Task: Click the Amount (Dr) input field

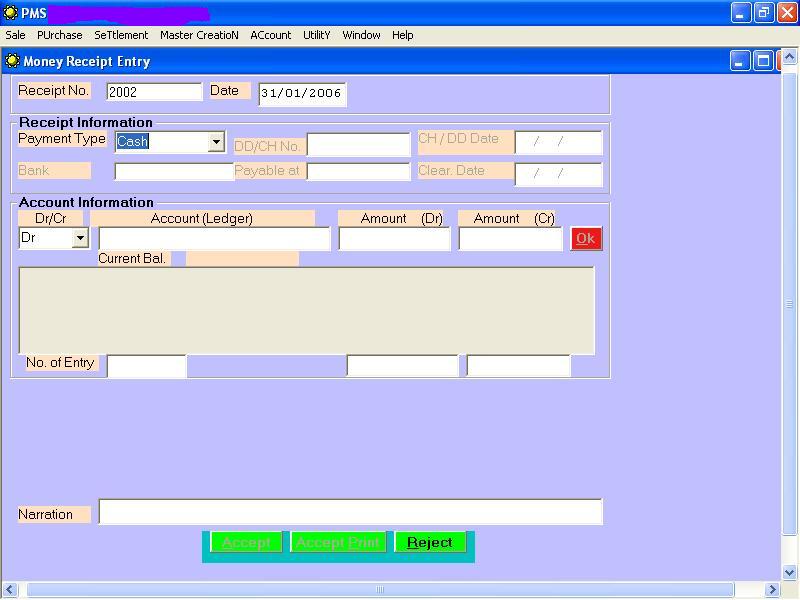Action: click(394, 238)
